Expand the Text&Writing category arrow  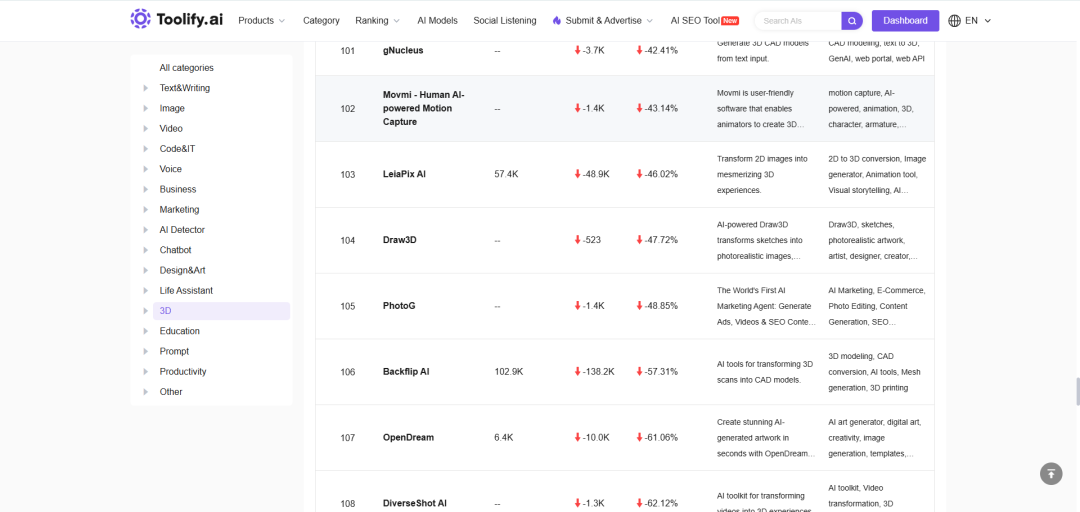[145, 88]
